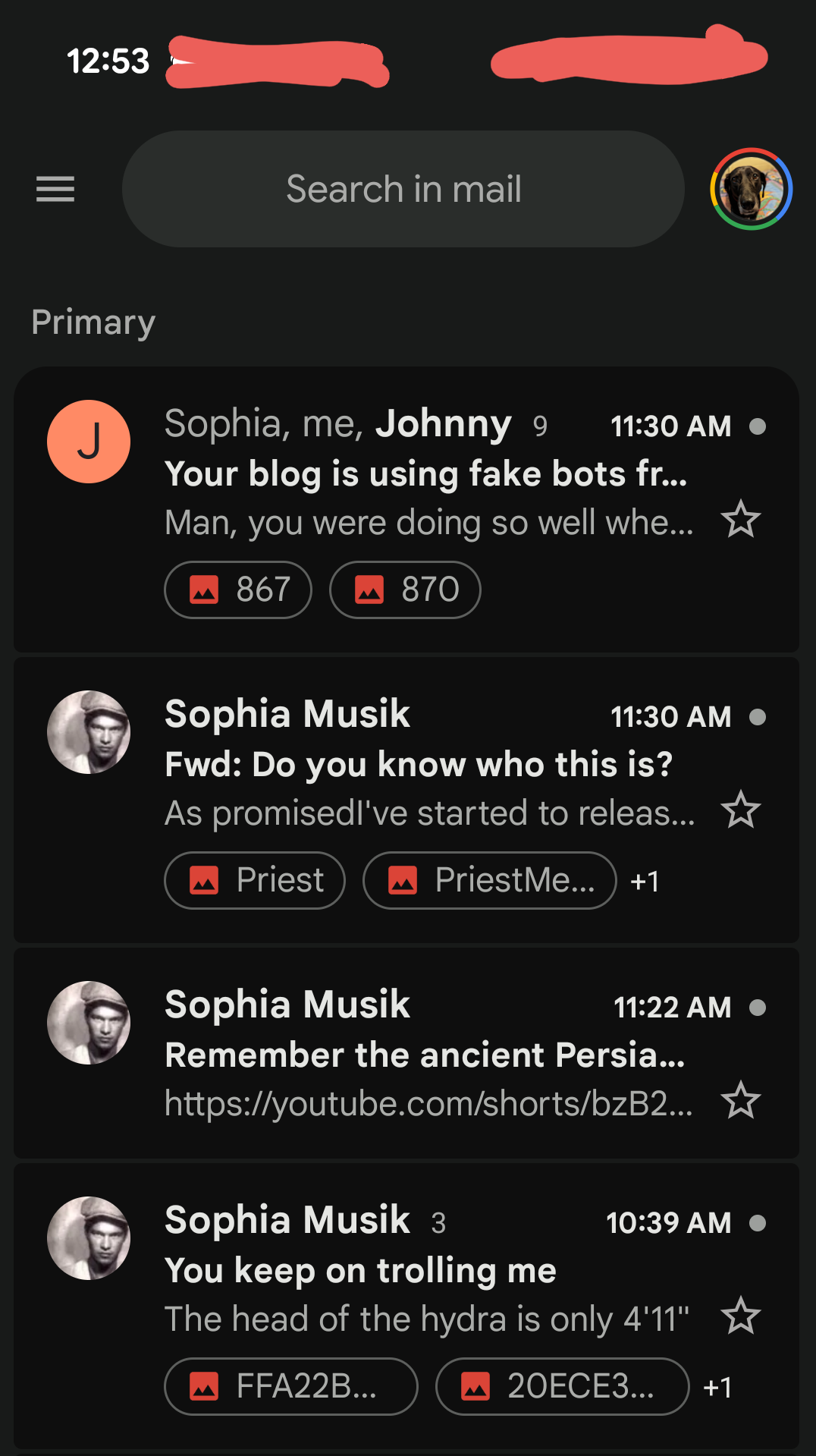This screenshot has height=1456, width=816.
Task: Star the ancient Persia email
Action: click(x=740, y=1101)
